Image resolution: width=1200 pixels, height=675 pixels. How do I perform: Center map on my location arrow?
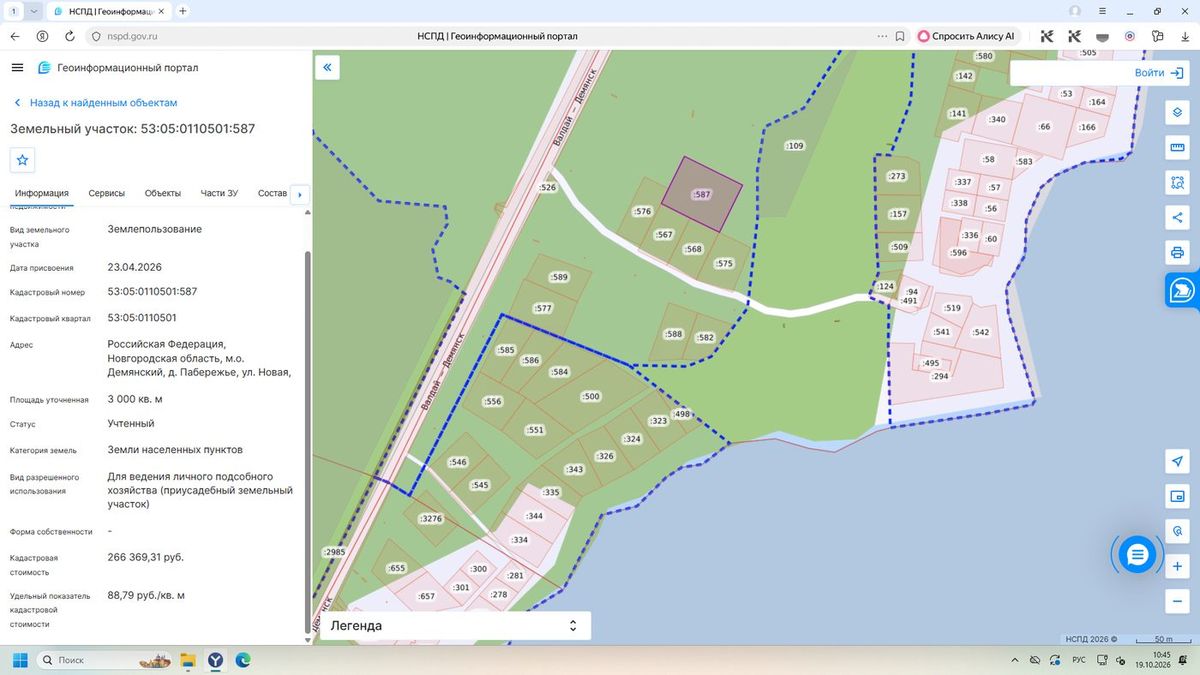coord(1177,461)
